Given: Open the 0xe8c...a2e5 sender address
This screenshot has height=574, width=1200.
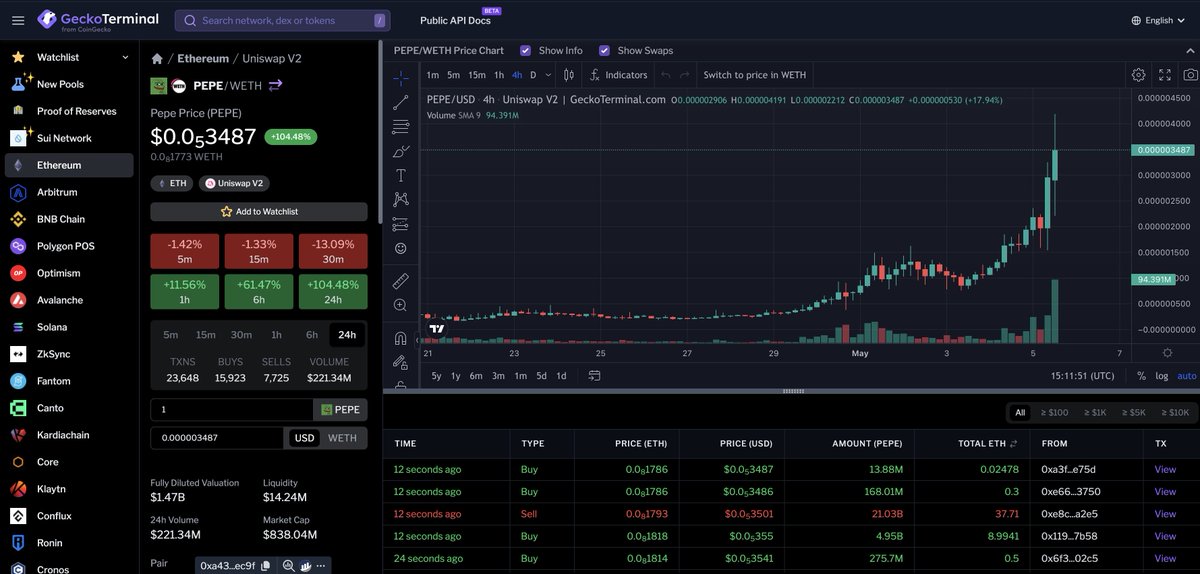Looking at the screenshot, I should point(1068,513).
